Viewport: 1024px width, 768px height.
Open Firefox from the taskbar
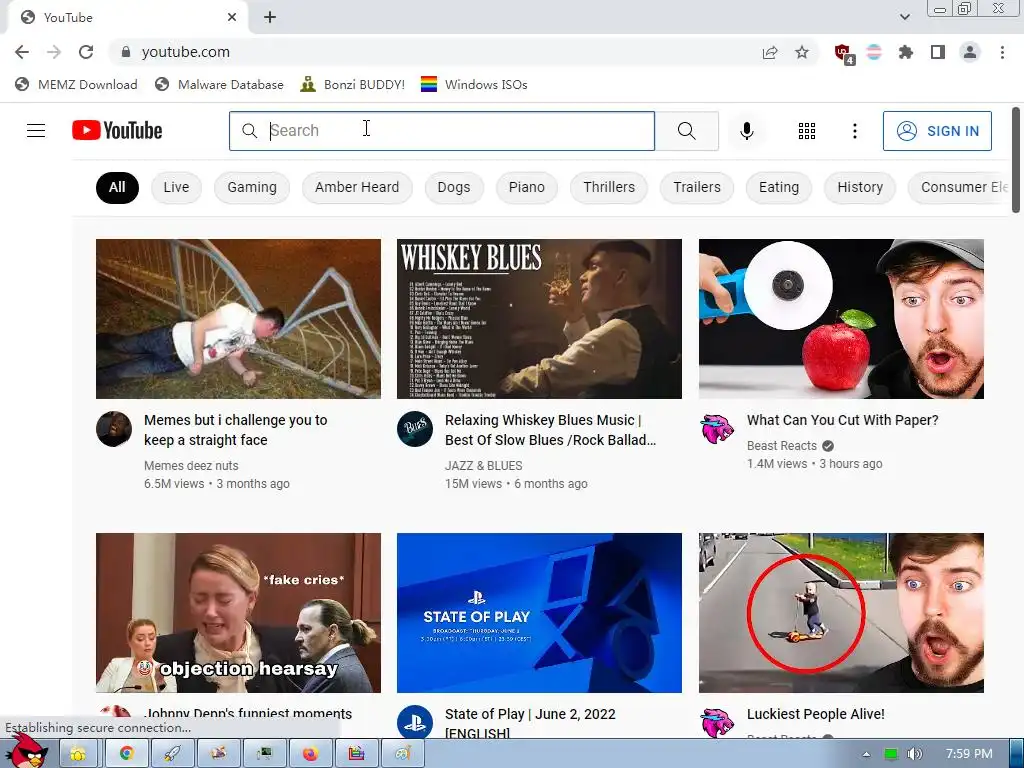coord(310,754)
